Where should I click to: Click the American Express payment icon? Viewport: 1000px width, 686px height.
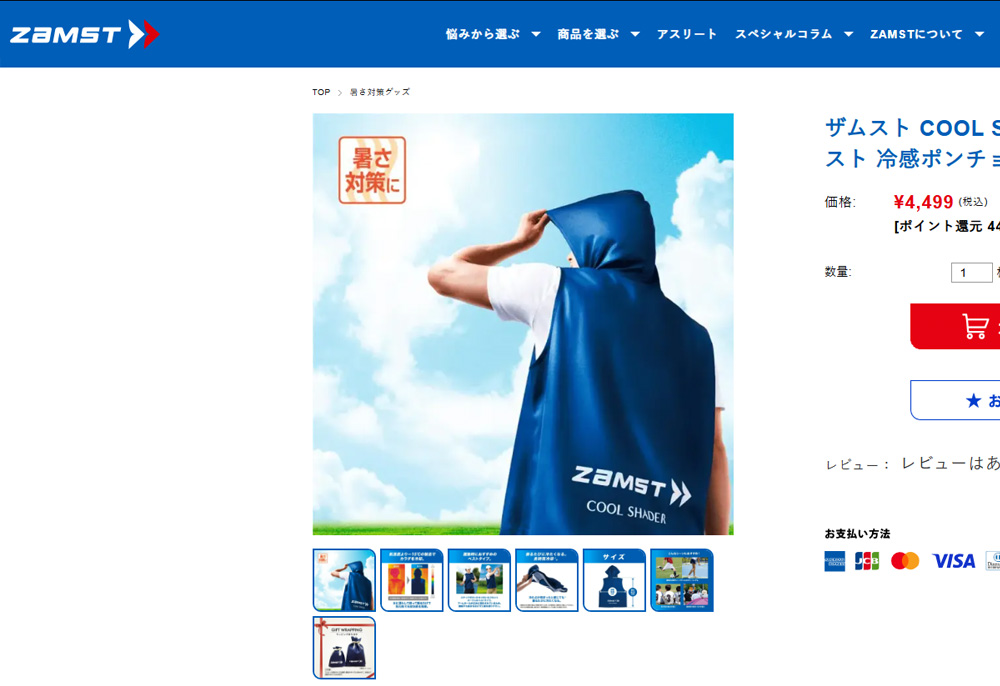(x=835, y=561)
